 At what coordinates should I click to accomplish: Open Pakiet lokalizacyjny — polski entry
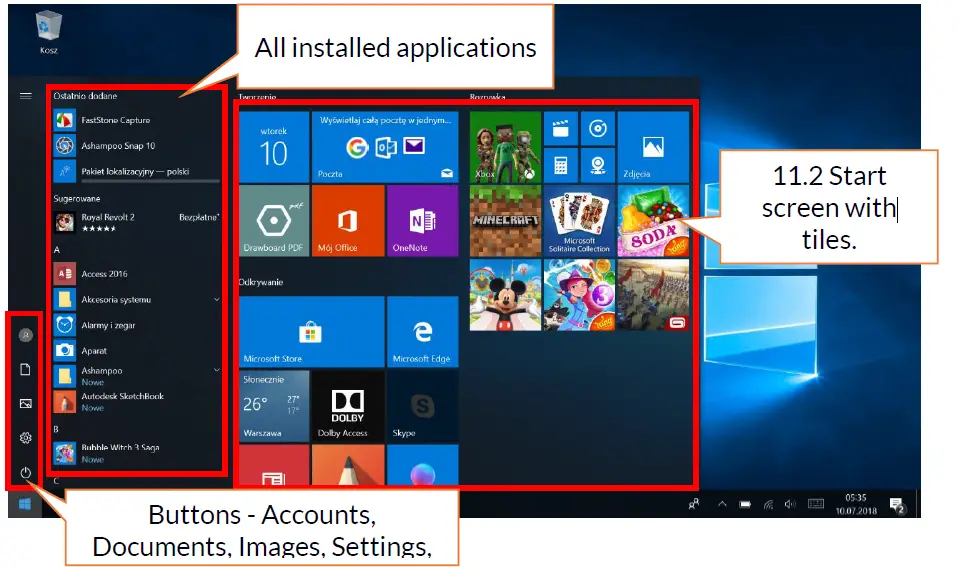[136, 171]
